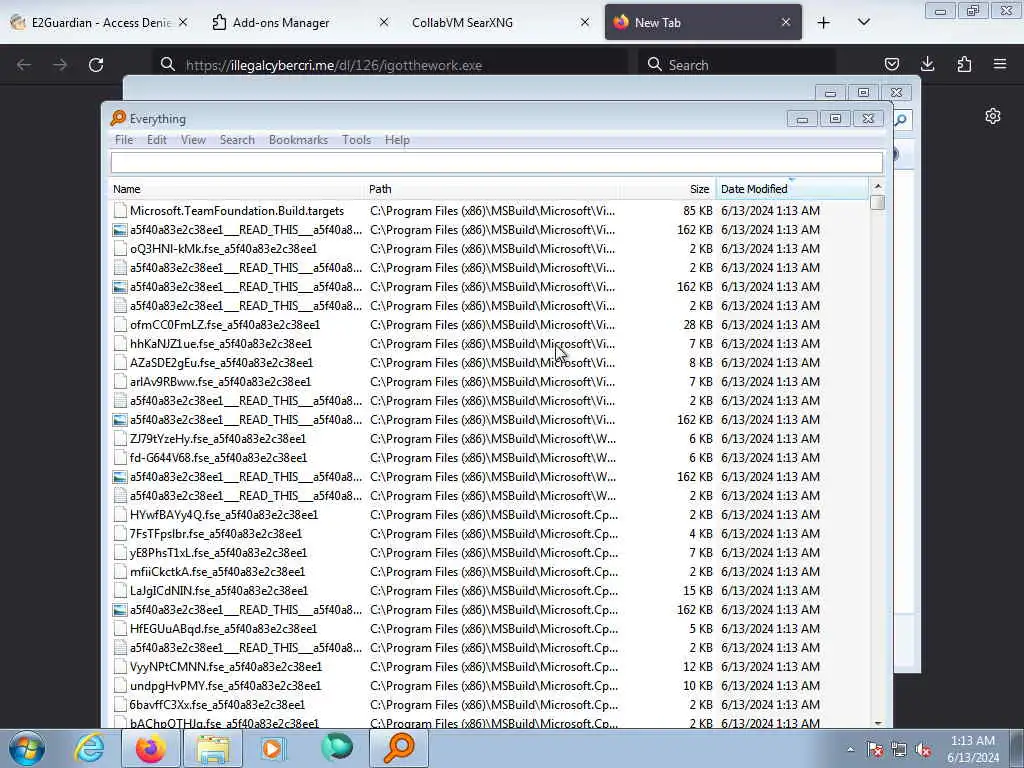Switch to E2Guardian Access Denied tab

click(x=99, y=23)
